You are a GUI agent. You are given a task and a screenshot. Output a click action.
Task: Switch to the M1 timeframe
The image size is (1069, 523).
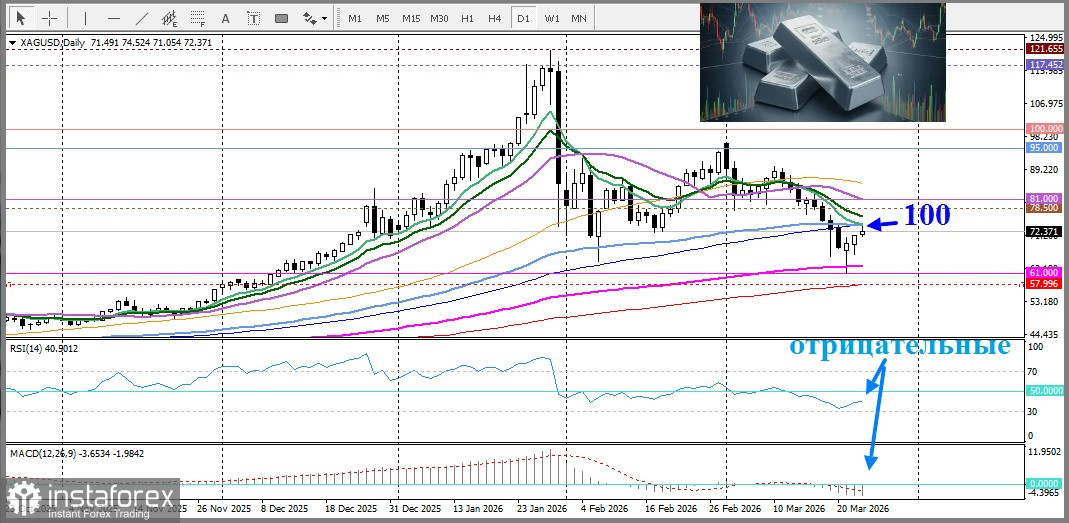coord(355,18)
